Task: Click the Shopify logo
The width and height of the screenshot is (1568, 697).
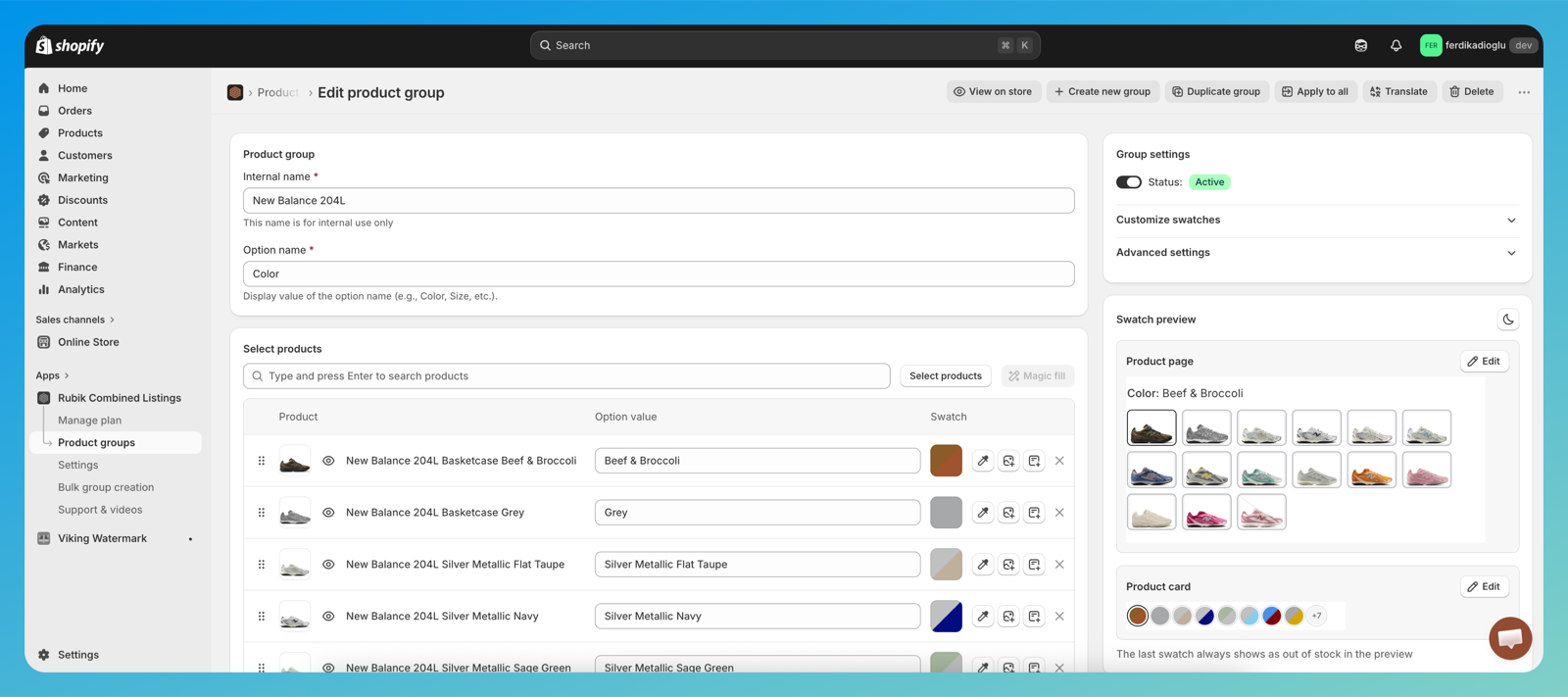Action: (70, 45)
